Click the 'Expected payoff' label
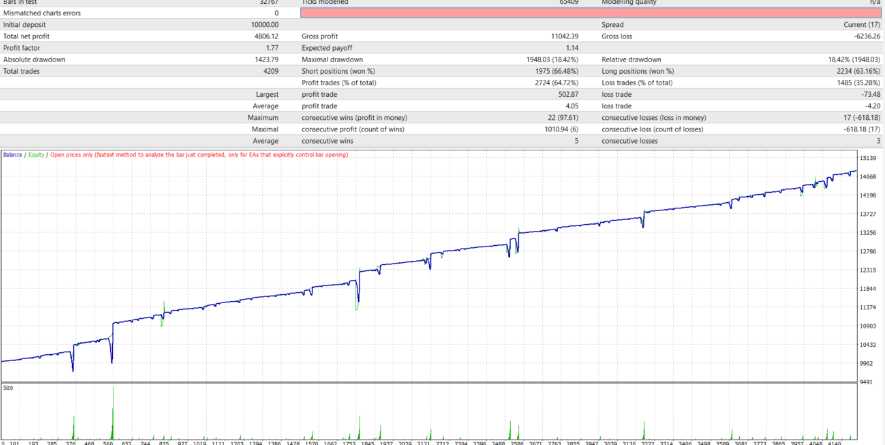885x445 pixels. [x=325, y=48]
